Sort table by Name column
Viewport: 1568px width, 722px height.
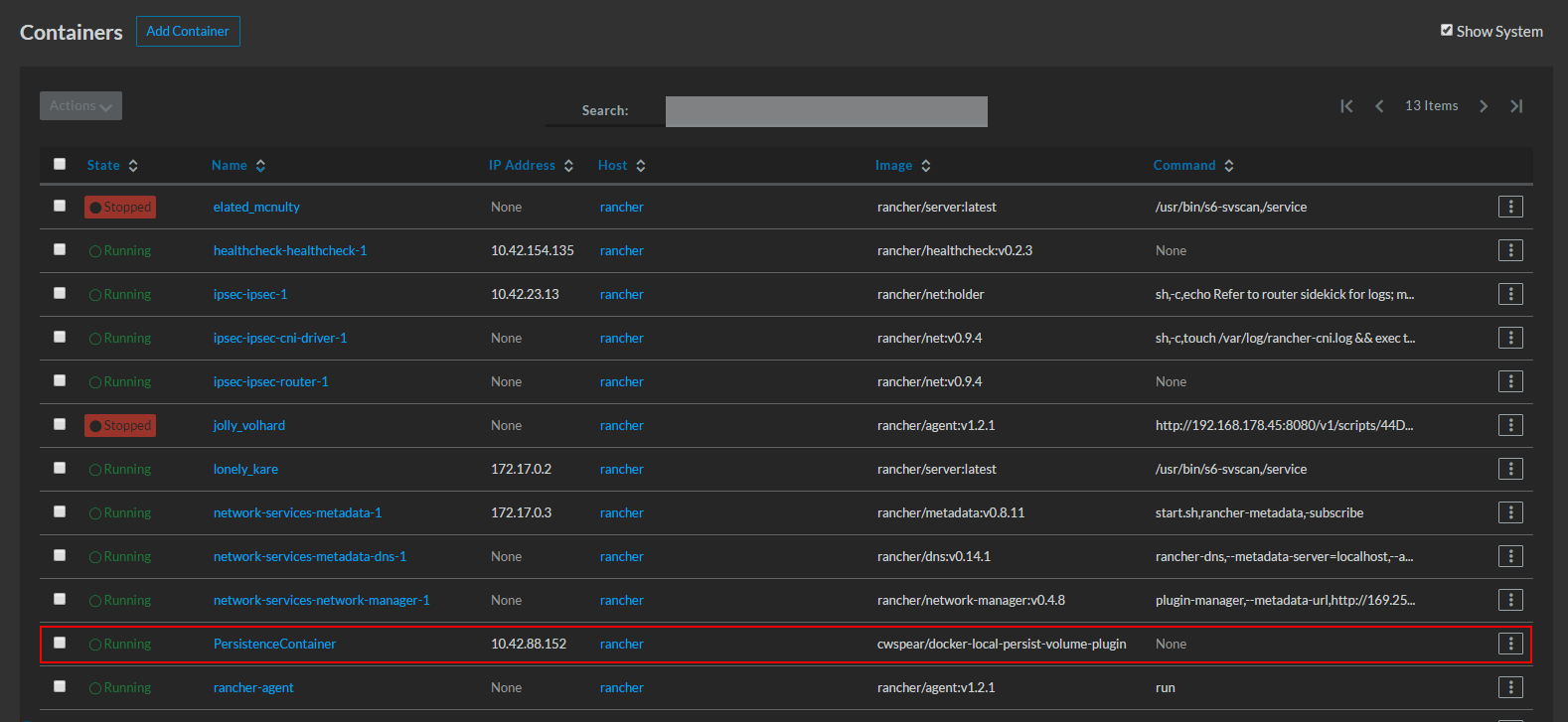tap(238, 166)
